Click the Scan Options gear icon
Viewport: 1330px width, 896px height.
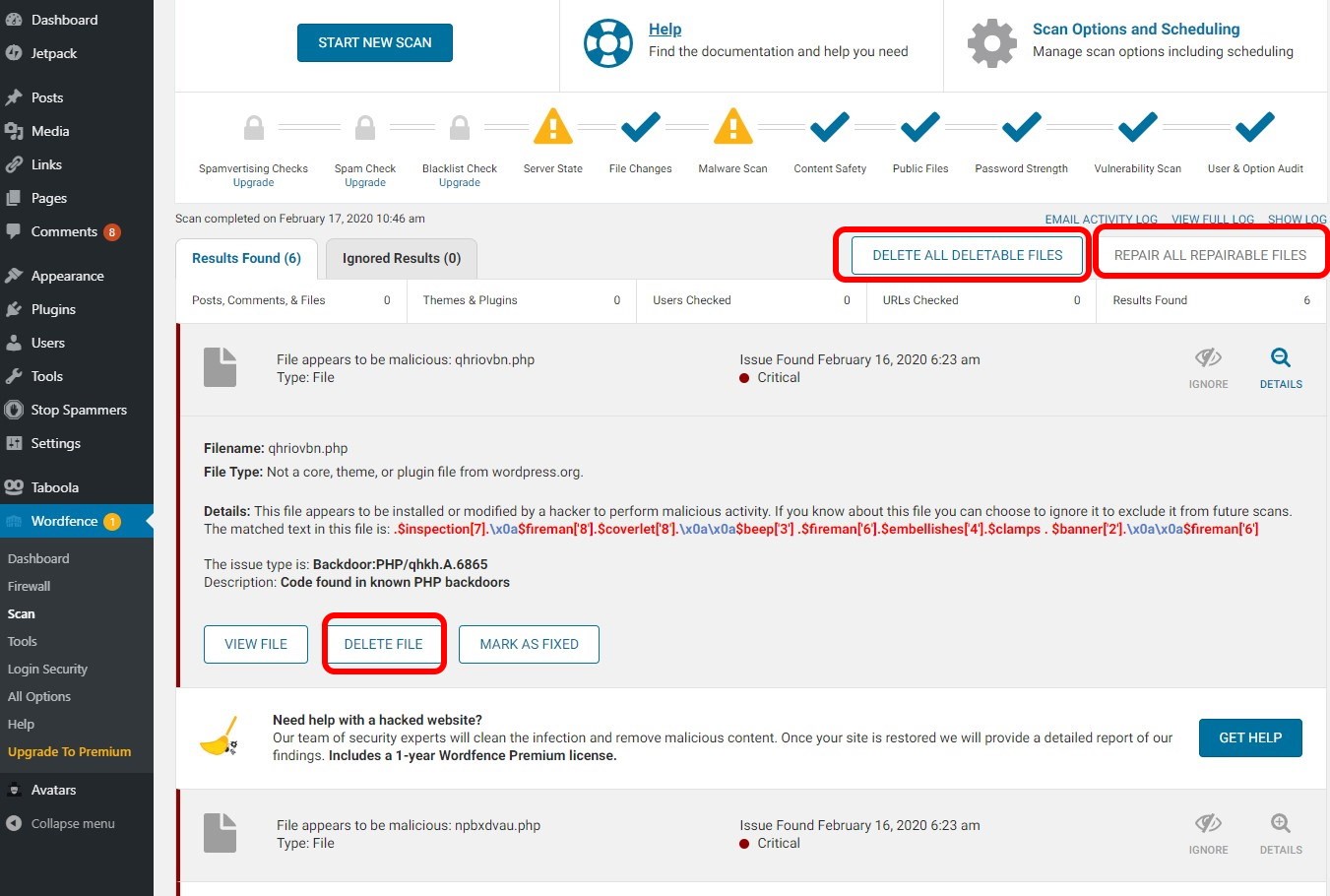pos(991,43)
